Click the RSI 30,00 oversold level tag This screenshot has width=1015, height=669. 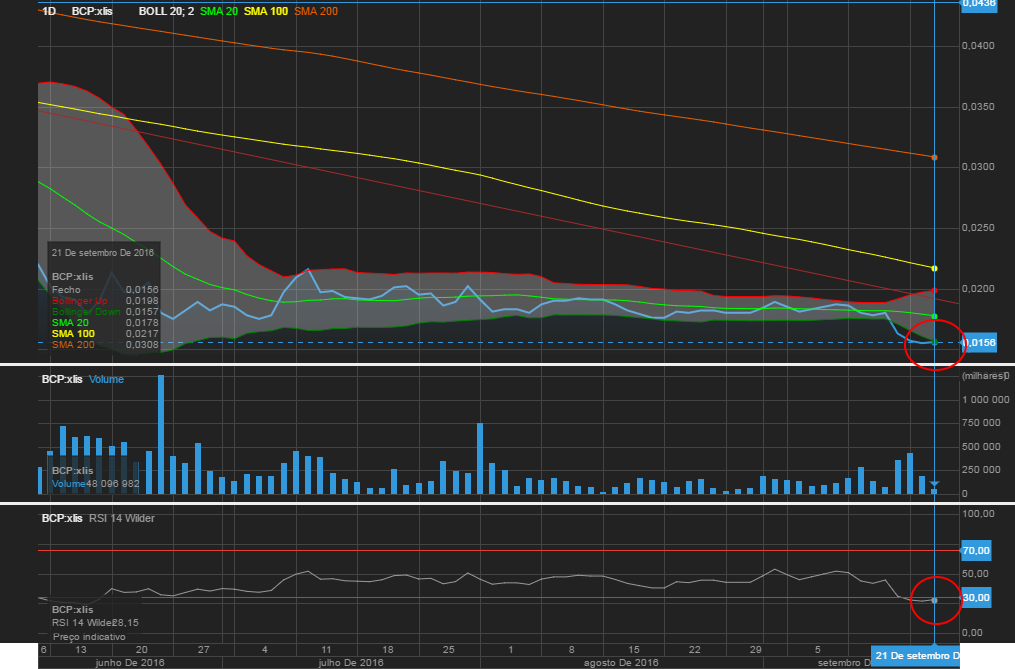(x=975, y=598)
